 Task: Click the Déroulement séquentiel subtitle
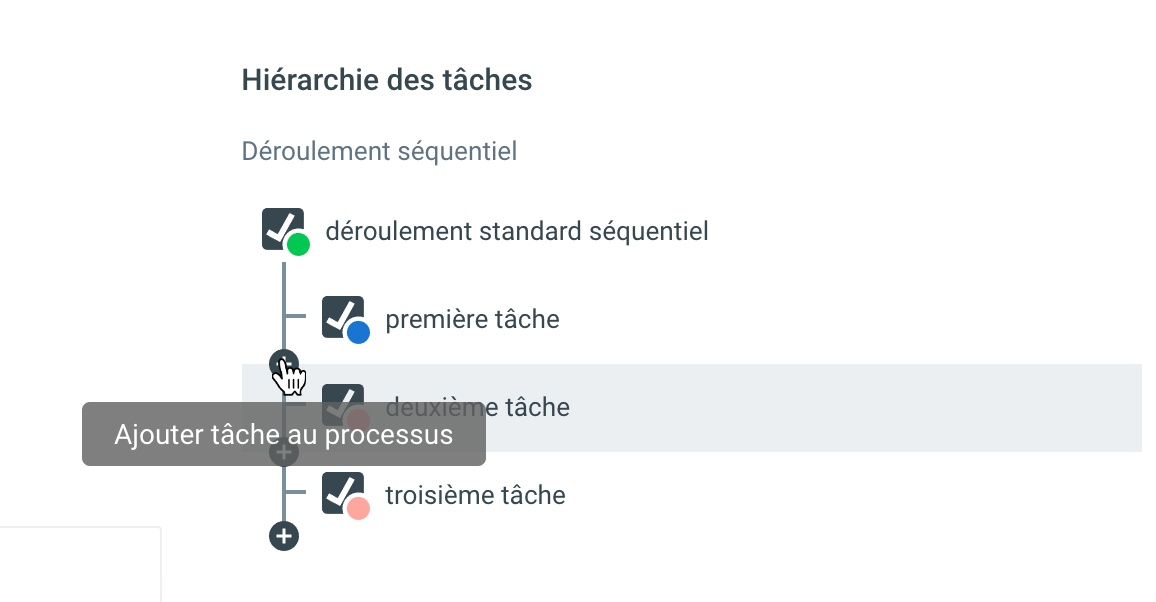pyautogui.click(x=379, y=152)
